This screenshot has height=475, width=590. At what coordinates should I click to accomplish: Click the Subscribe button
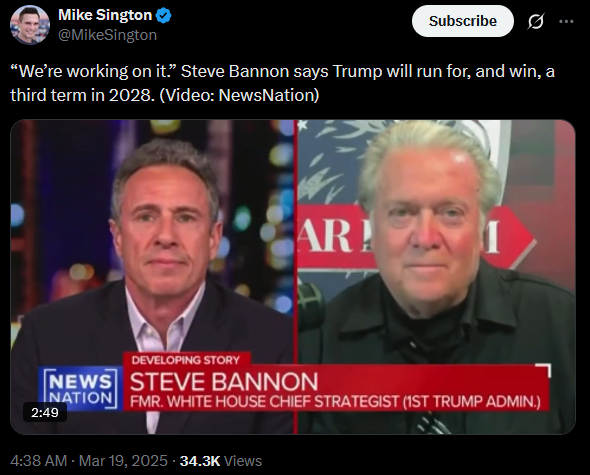[462, 21]
